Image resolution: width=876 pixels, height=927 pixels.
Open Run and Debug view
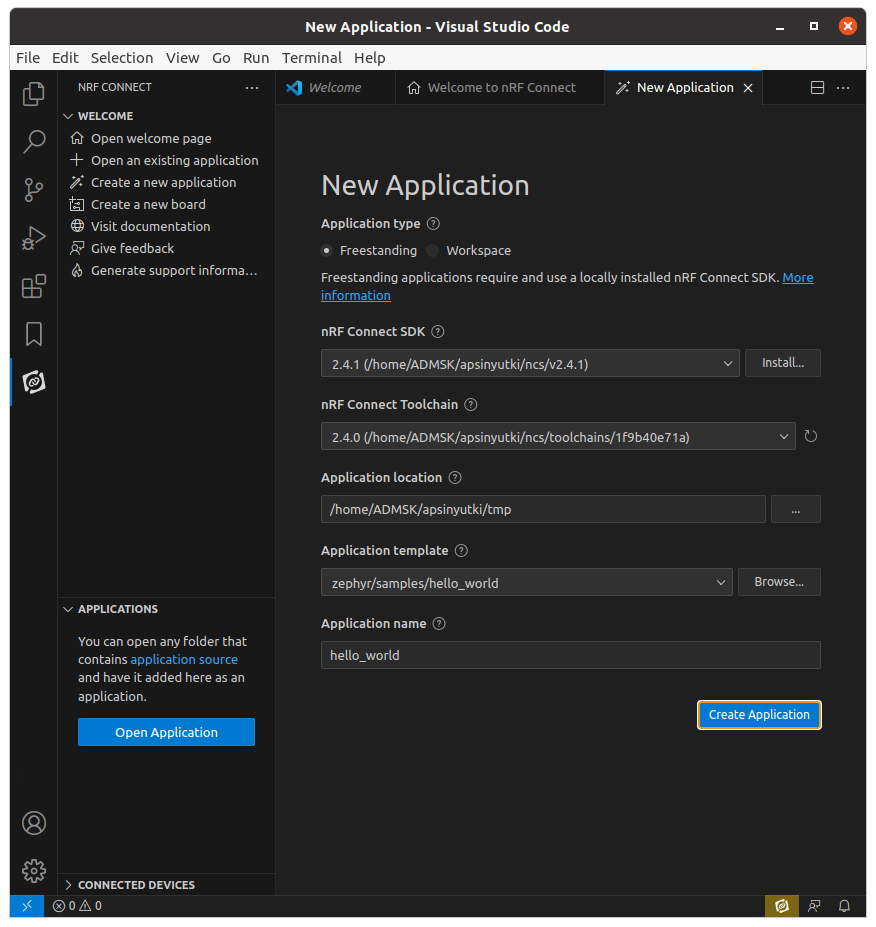click(34, 238)
